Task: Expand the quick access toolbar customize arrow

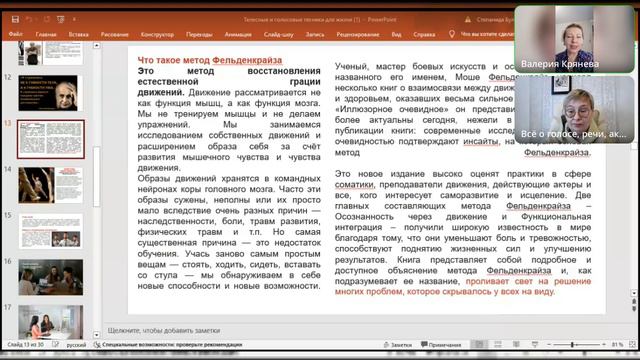Action: click(x=74, y=19)
